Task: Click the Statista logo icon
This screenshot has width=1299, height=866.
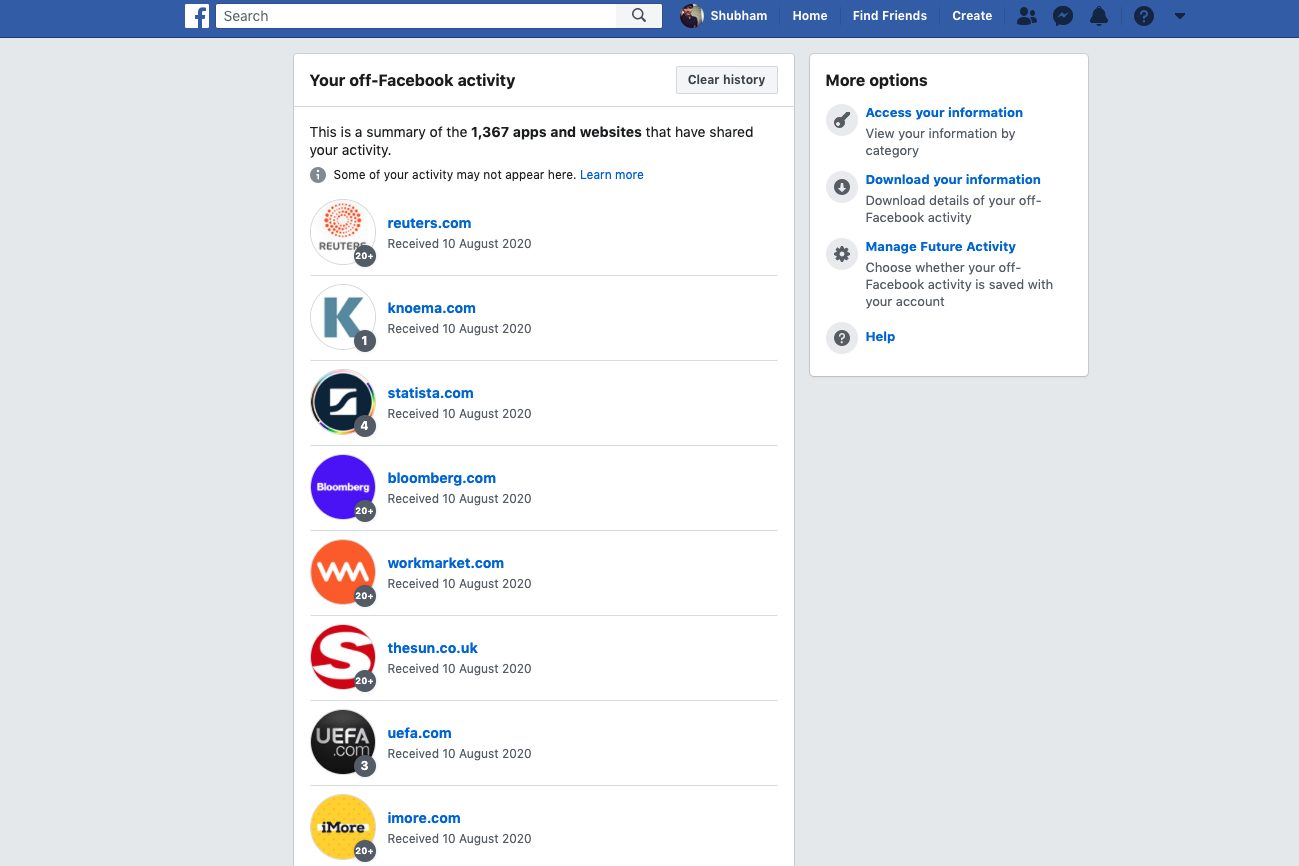Action: click(343, 402)
